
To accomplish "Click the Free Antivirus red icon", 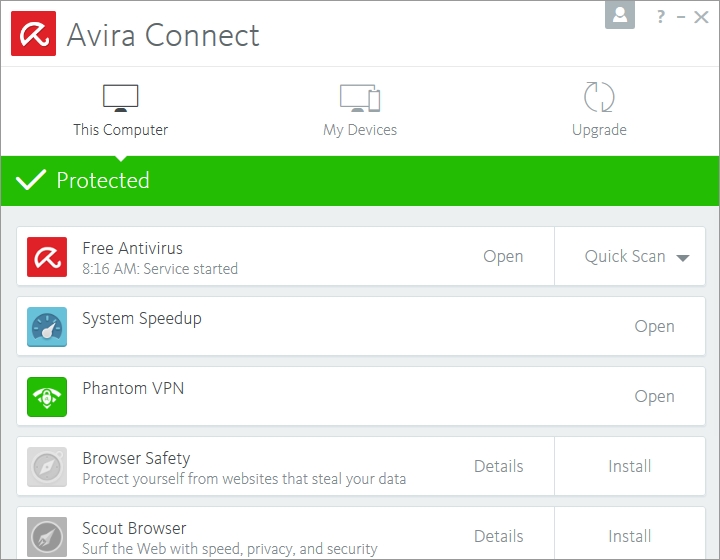I will pos(47,257).
